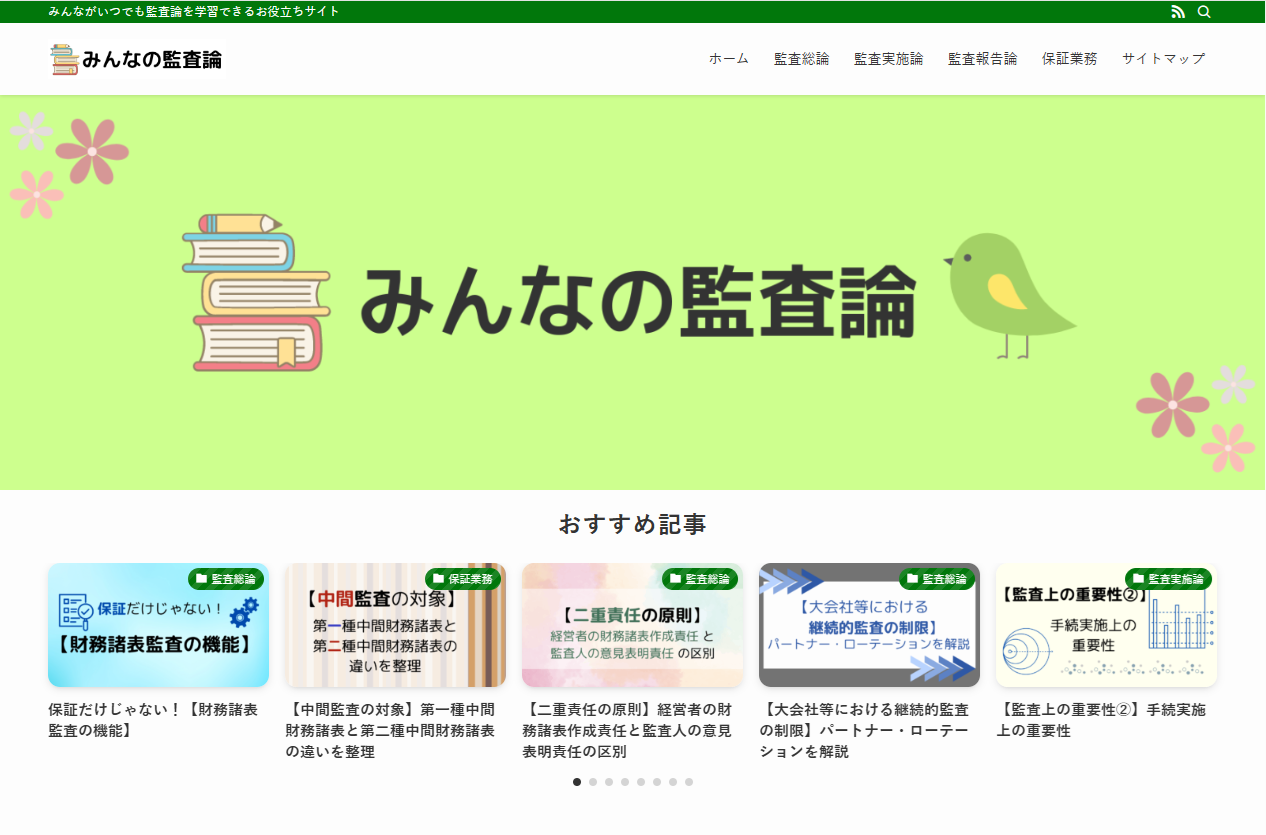The height and width of the screenshot is (835, 1266).
Task: Jump to the last carousel pagination dot
Action: tap(689, 782)
